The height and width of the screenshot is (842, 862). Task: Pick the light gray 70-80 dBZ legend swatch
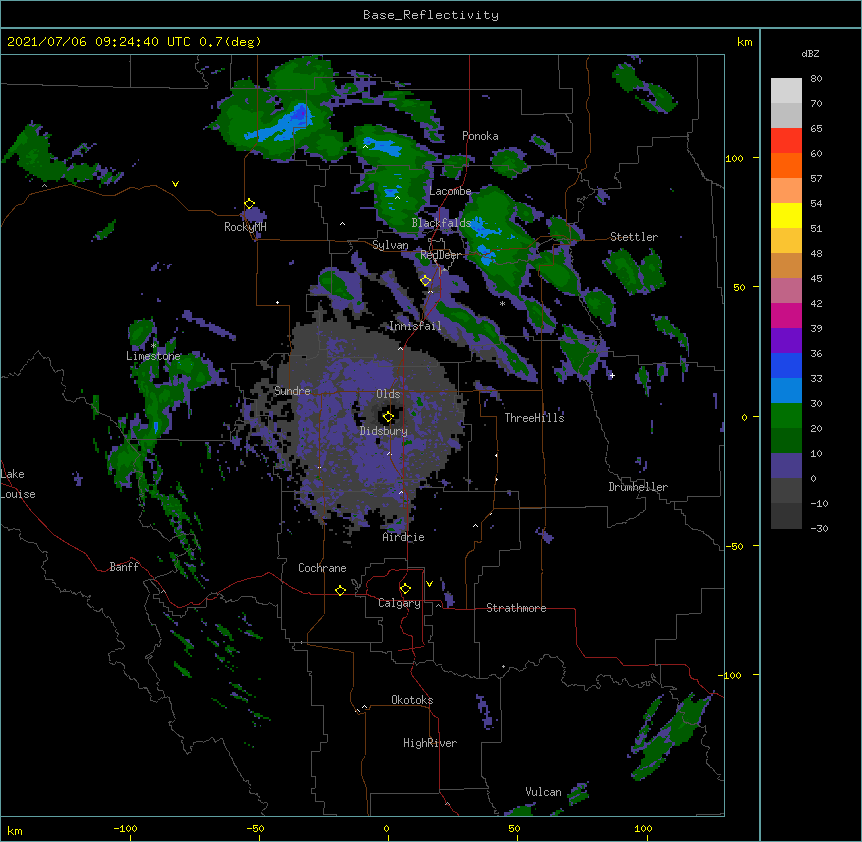[786, 91]
